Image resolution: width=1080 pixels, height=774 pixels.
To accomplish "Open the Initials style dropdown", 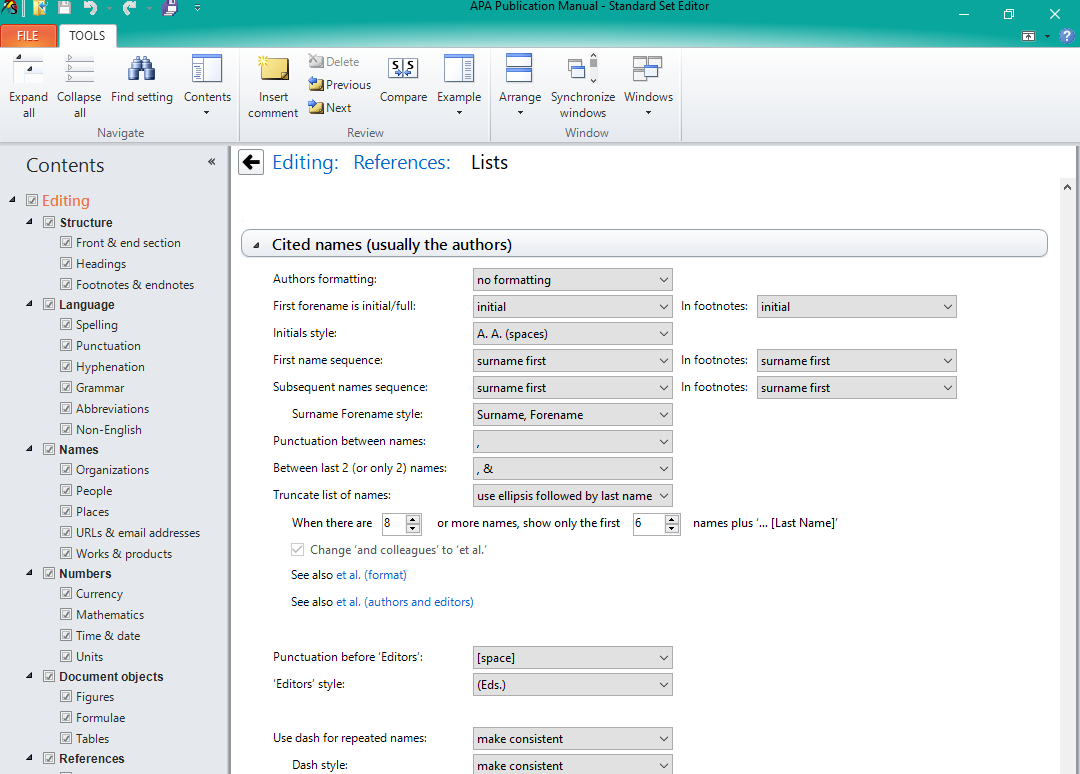I will pyautogui.click(x=572, y=334).
